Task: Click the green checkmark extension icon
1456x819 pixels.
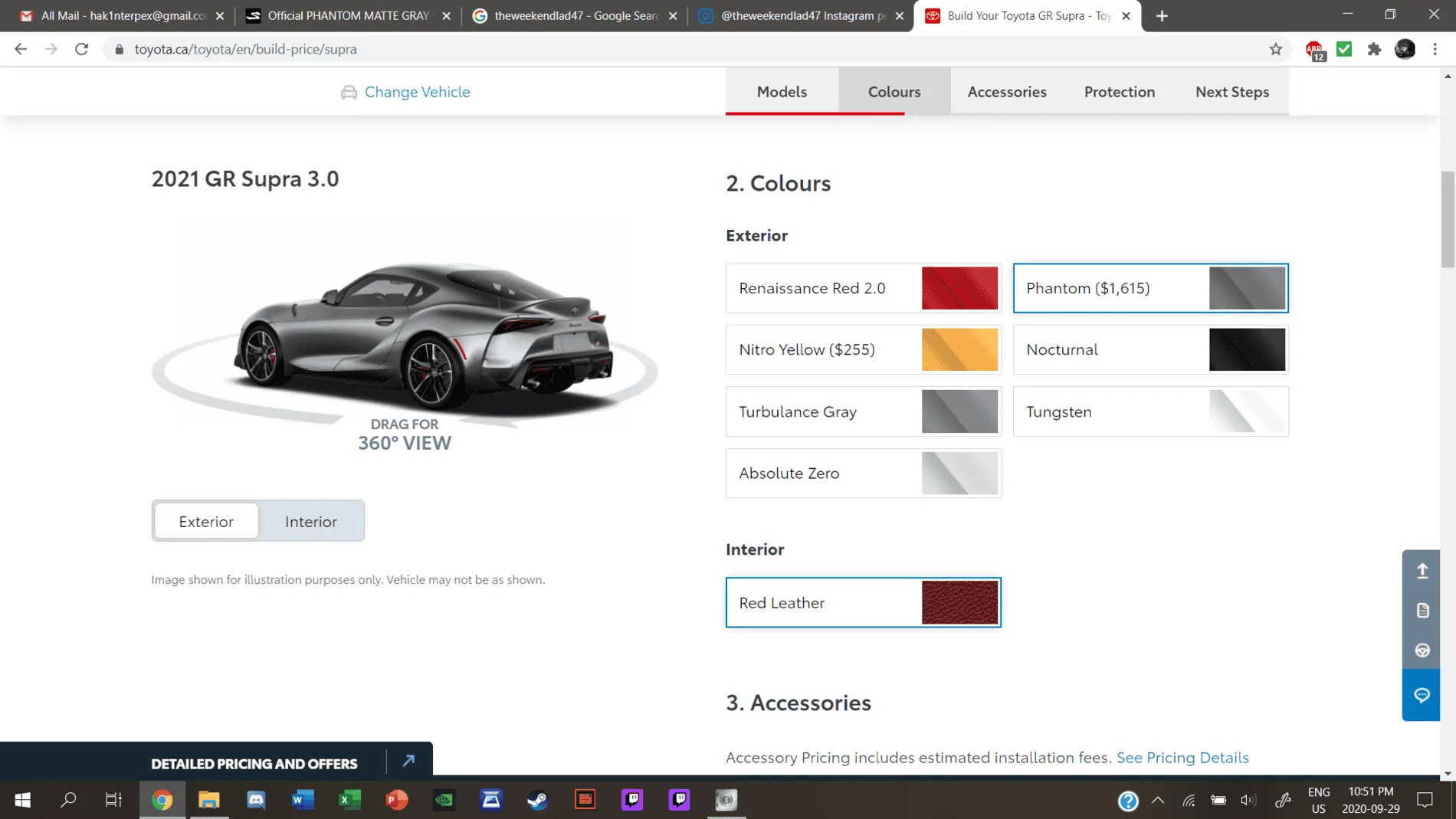Action: [x=1344, y=49]
